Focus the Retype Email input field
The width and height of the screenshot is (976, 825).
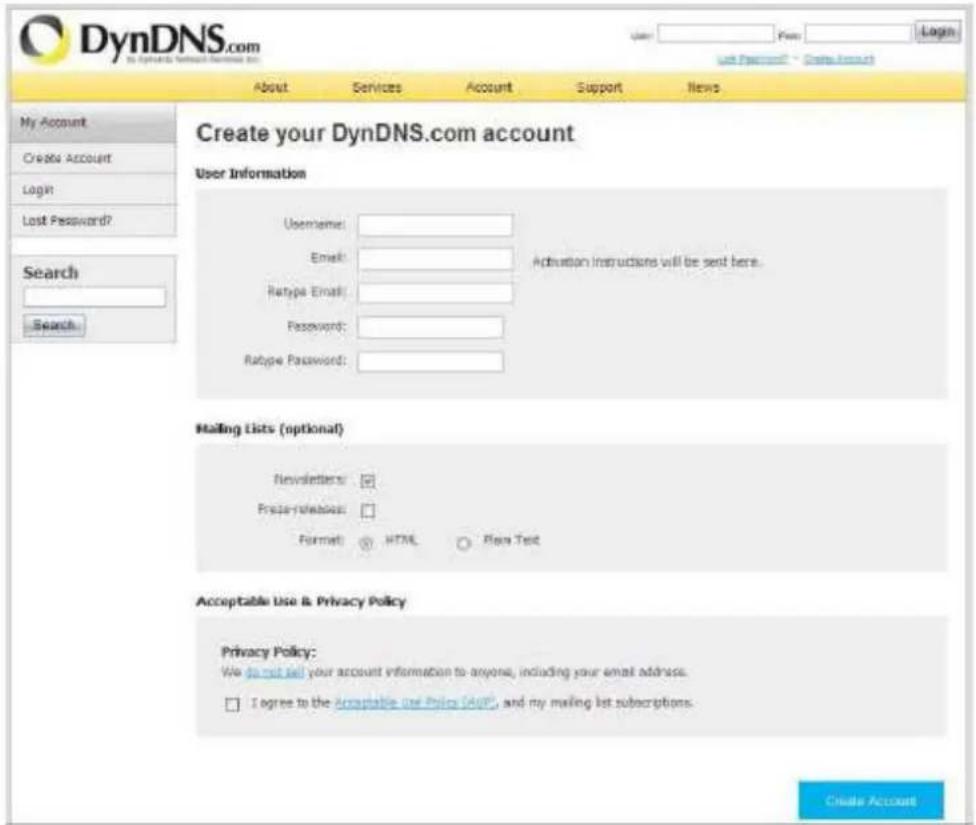[x=435, y=293]
